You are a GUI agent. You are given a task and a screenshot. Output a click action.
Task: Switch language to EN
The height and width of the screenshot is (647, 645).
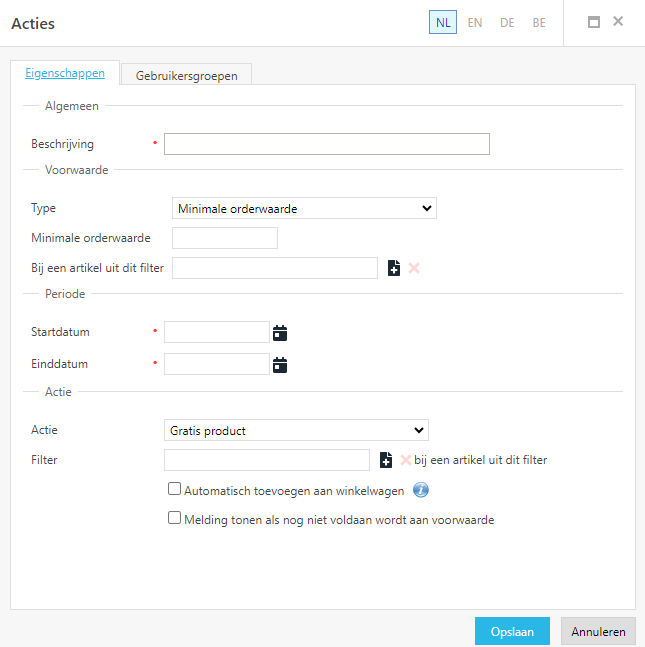[x=475, y=23]
